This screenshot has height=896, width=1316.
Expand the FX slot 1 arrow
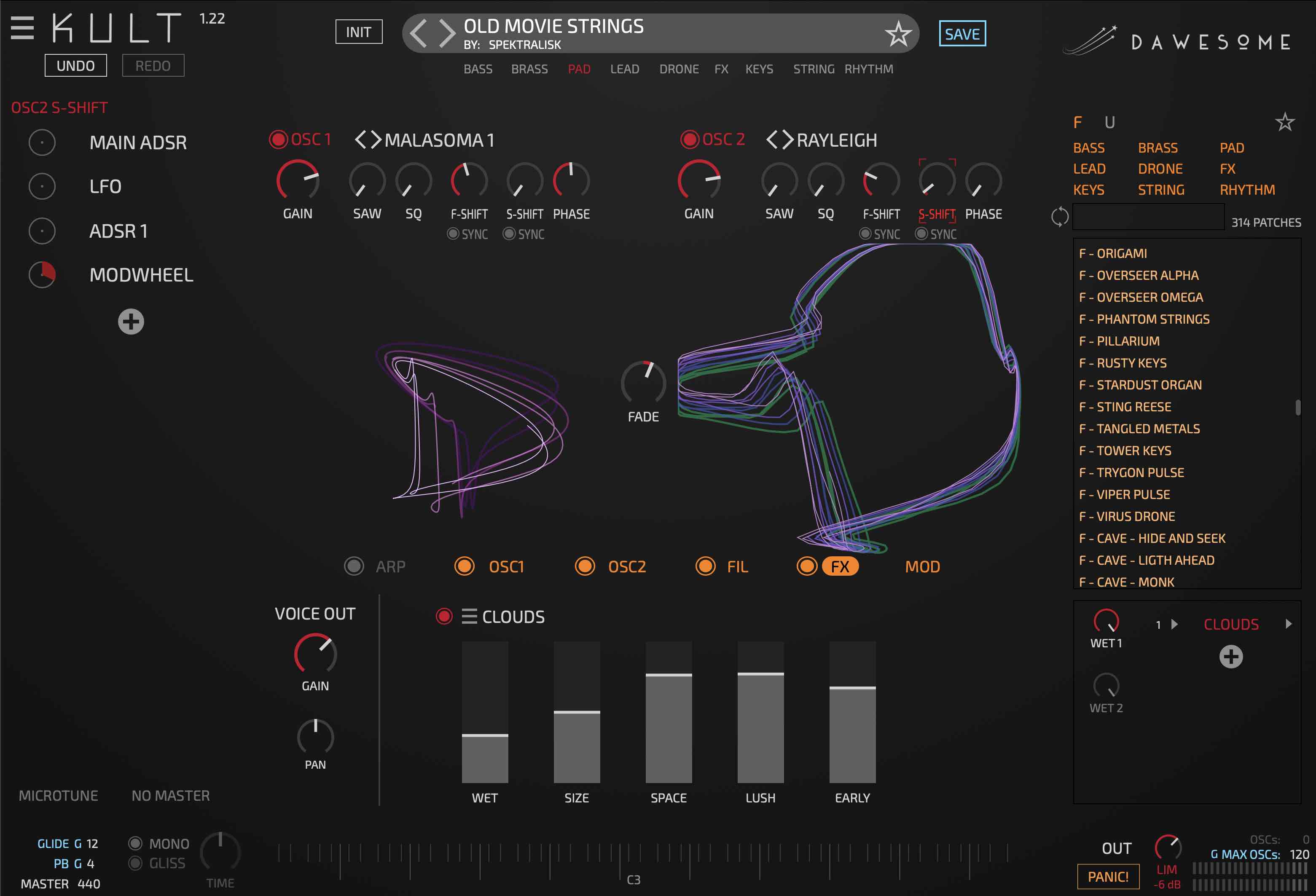click(x=1174, y=624)
